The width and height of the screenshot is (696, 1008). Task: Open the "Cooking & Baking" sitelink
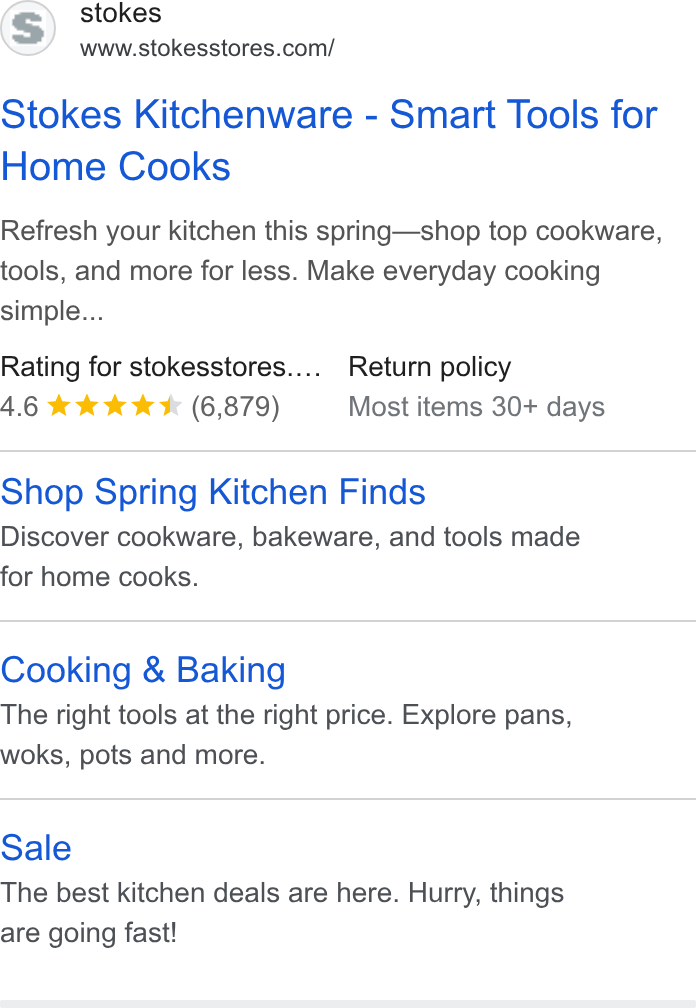point(143,670)
